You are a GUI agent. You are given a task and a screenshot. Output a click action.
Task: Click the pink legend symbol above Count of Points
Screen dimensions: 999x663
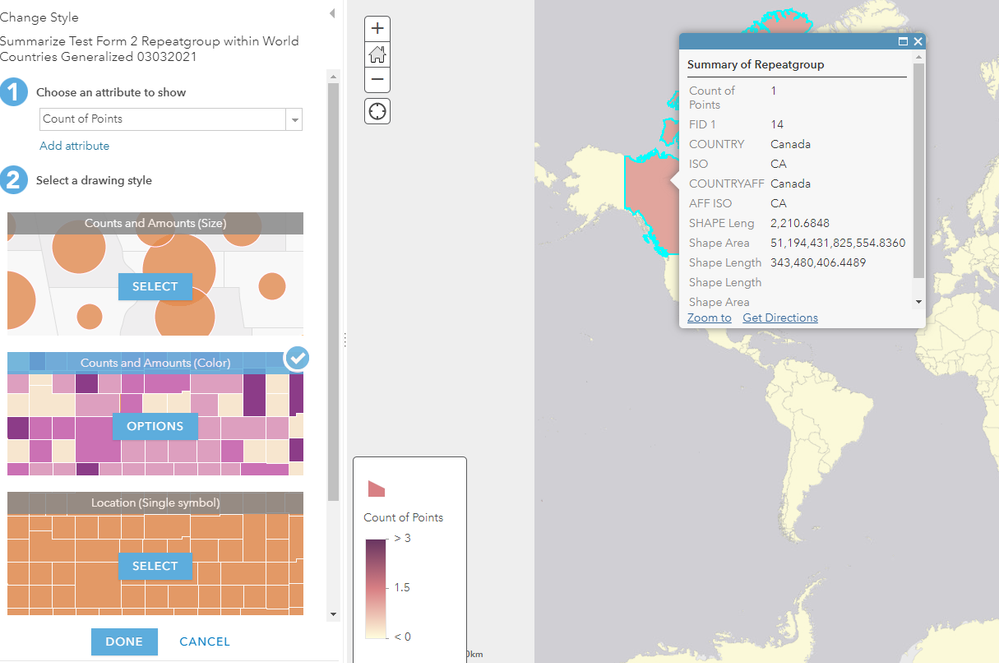point(377,489)
